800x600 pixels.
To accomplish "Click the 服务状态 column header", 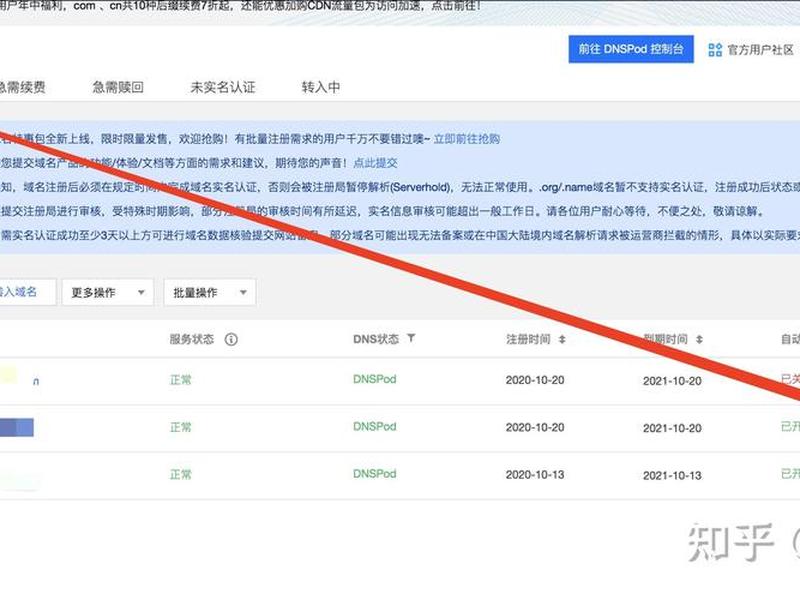I will click(192, 339).
